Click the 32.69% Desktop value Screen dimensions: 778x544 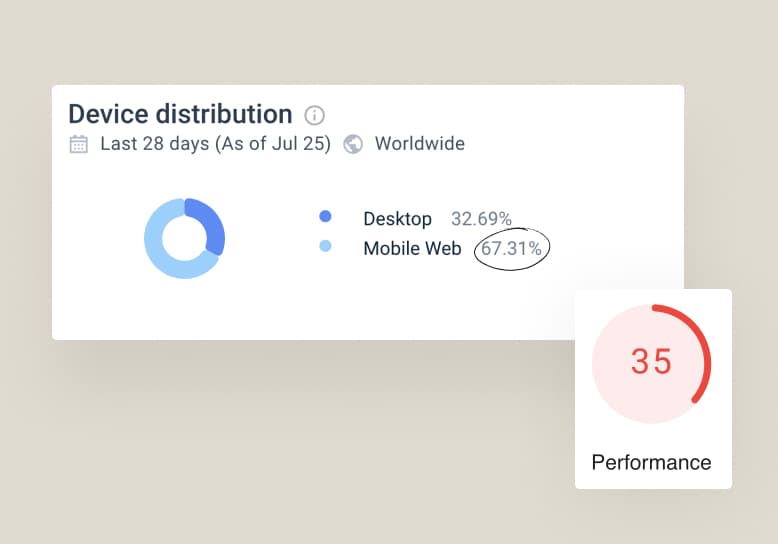481,218
